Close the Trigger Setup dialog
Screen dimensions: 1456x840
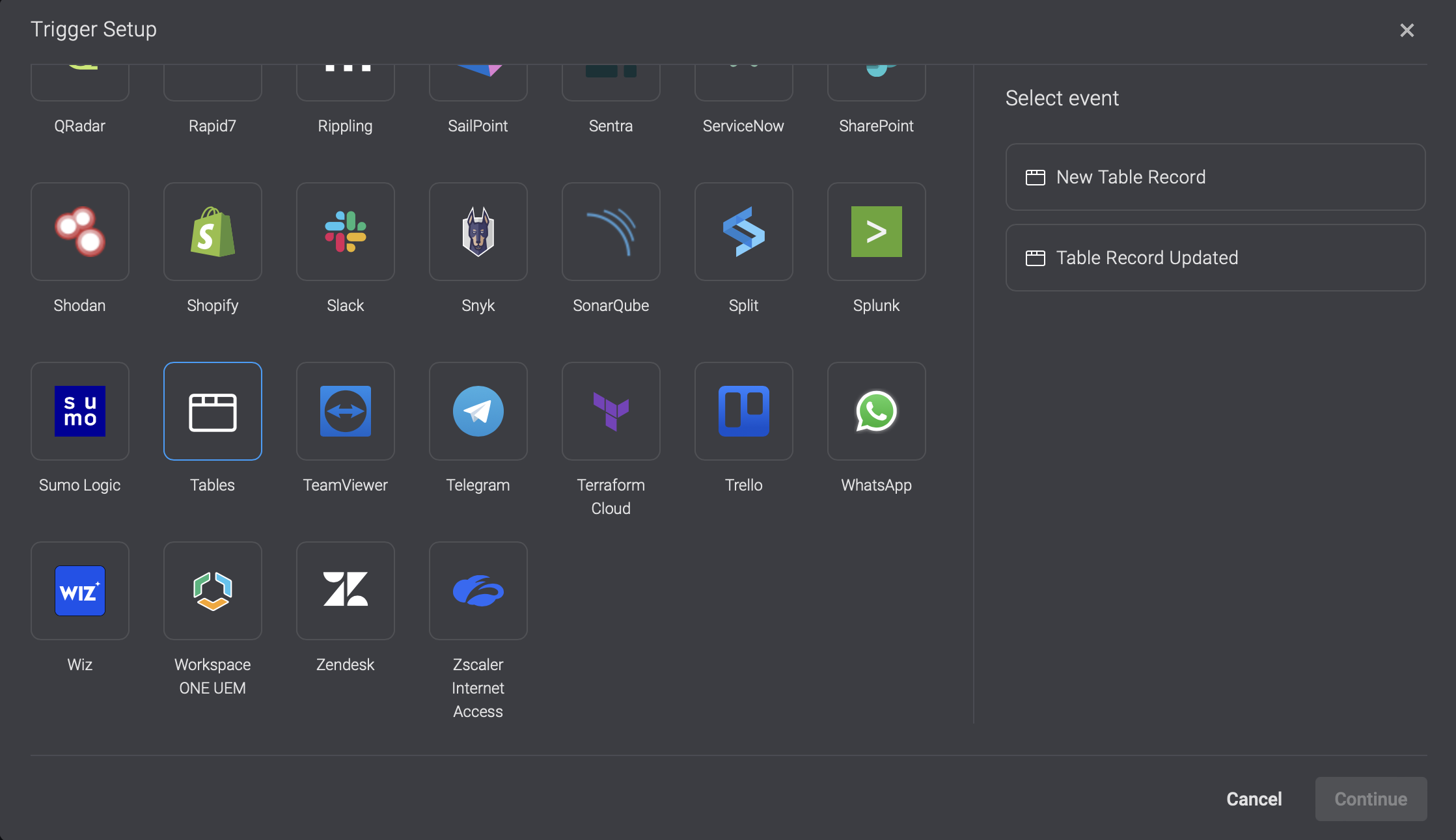coord(1407,30)
